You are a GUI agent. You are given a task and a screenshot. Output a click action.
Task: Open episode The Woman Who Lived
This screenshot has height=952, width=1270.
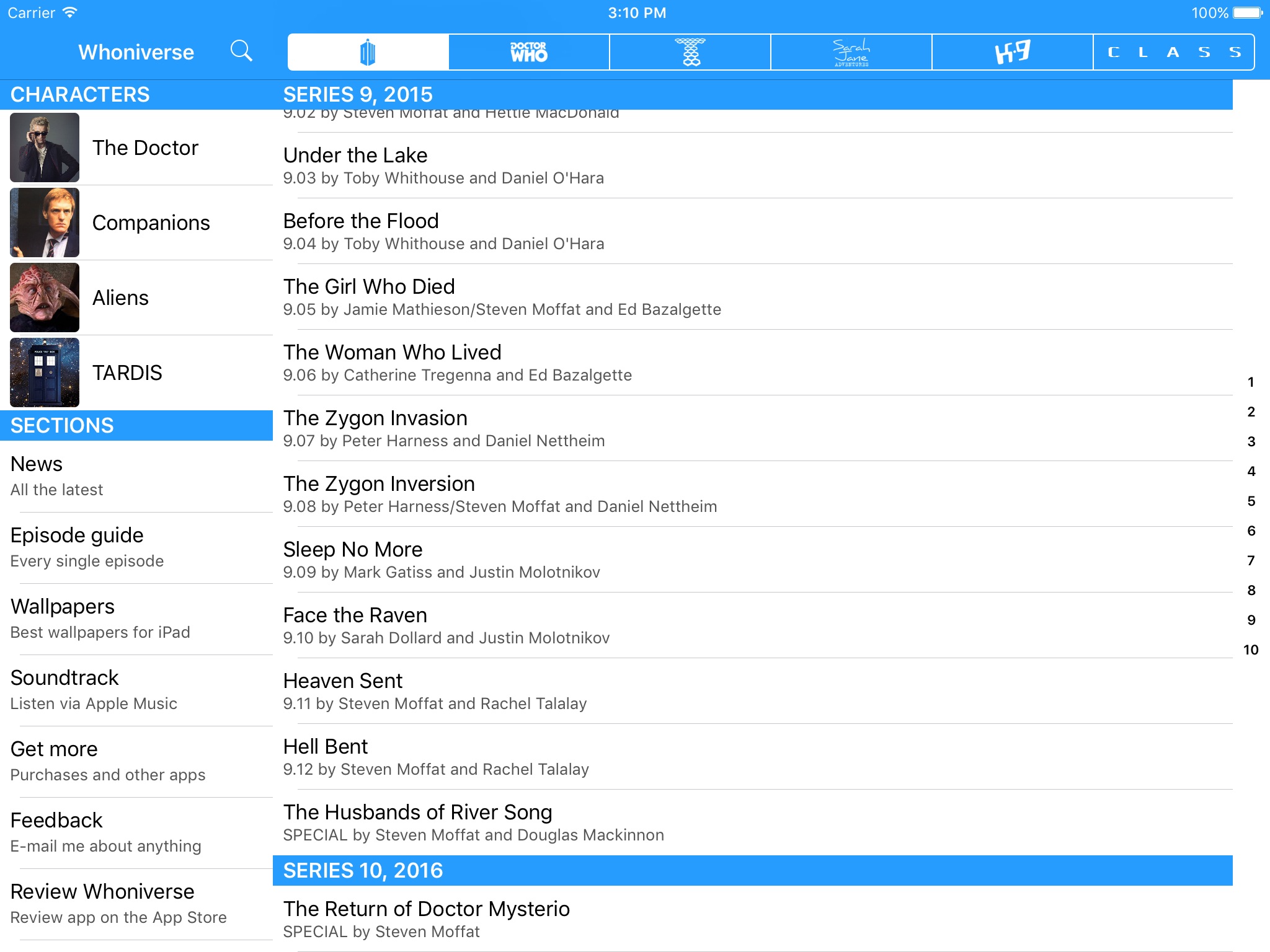tap(753, 363)
